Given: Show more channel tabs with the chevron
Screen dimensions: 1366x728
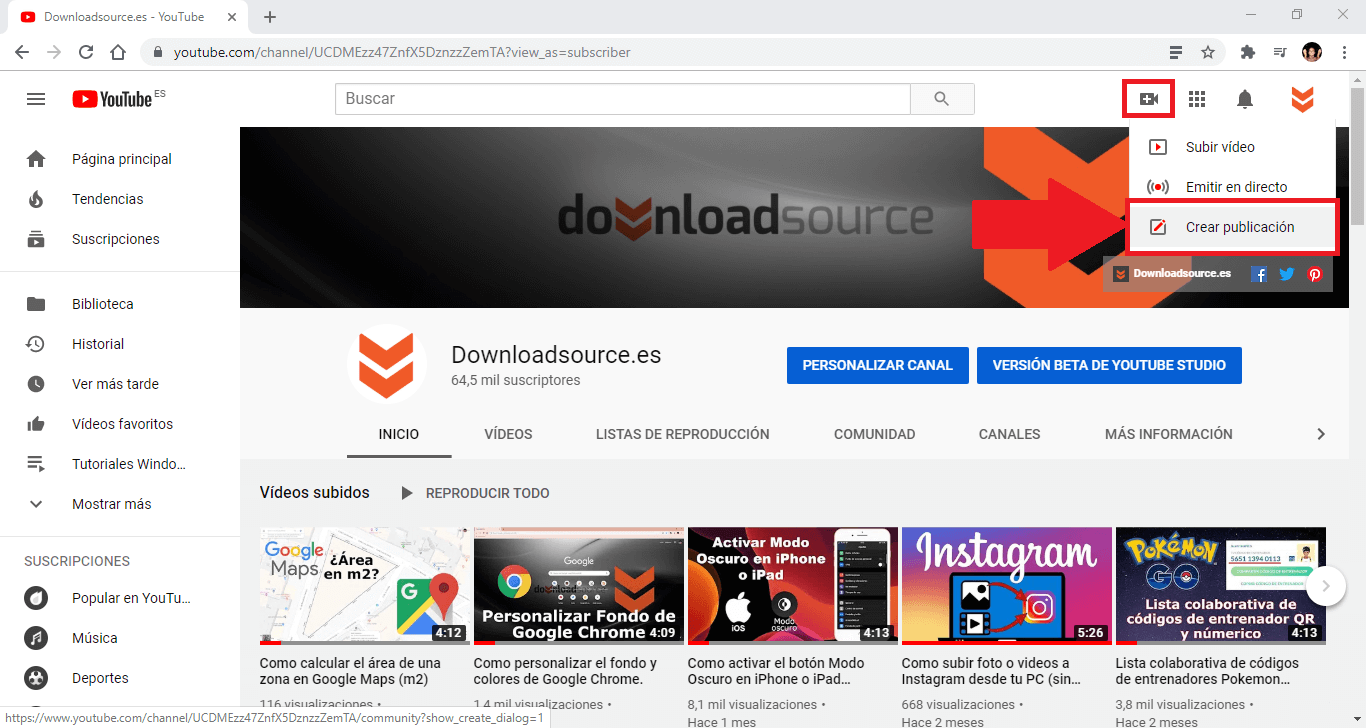Looking at the screenshot, I should point(1321,434).
